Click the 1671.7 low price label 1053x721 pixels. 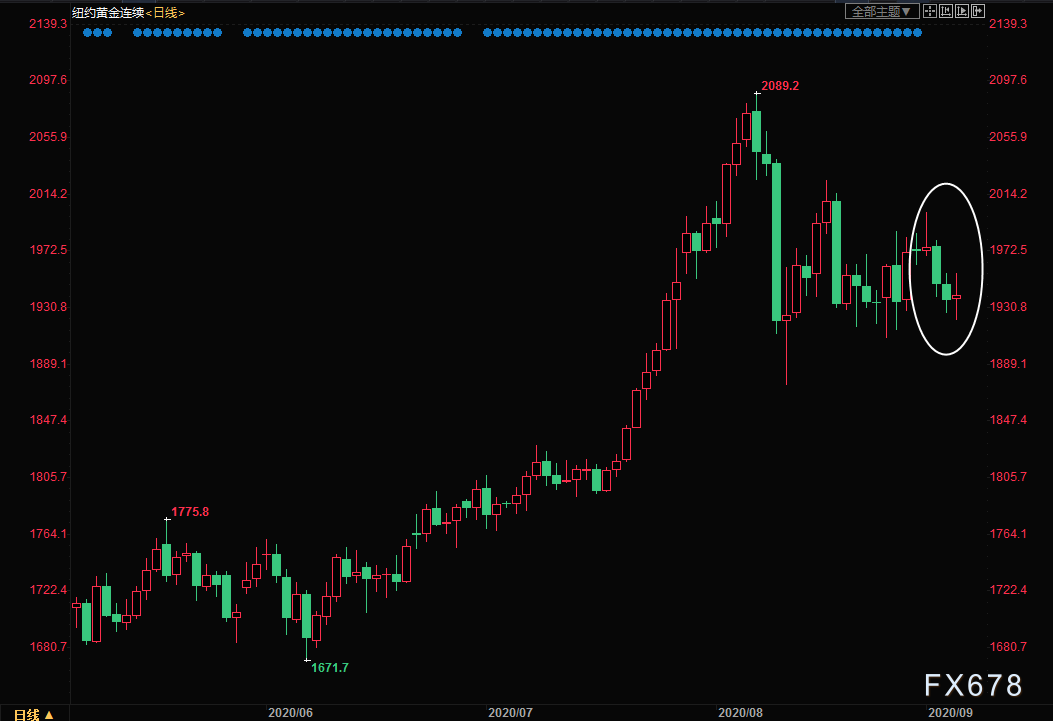tap(330, 668)
